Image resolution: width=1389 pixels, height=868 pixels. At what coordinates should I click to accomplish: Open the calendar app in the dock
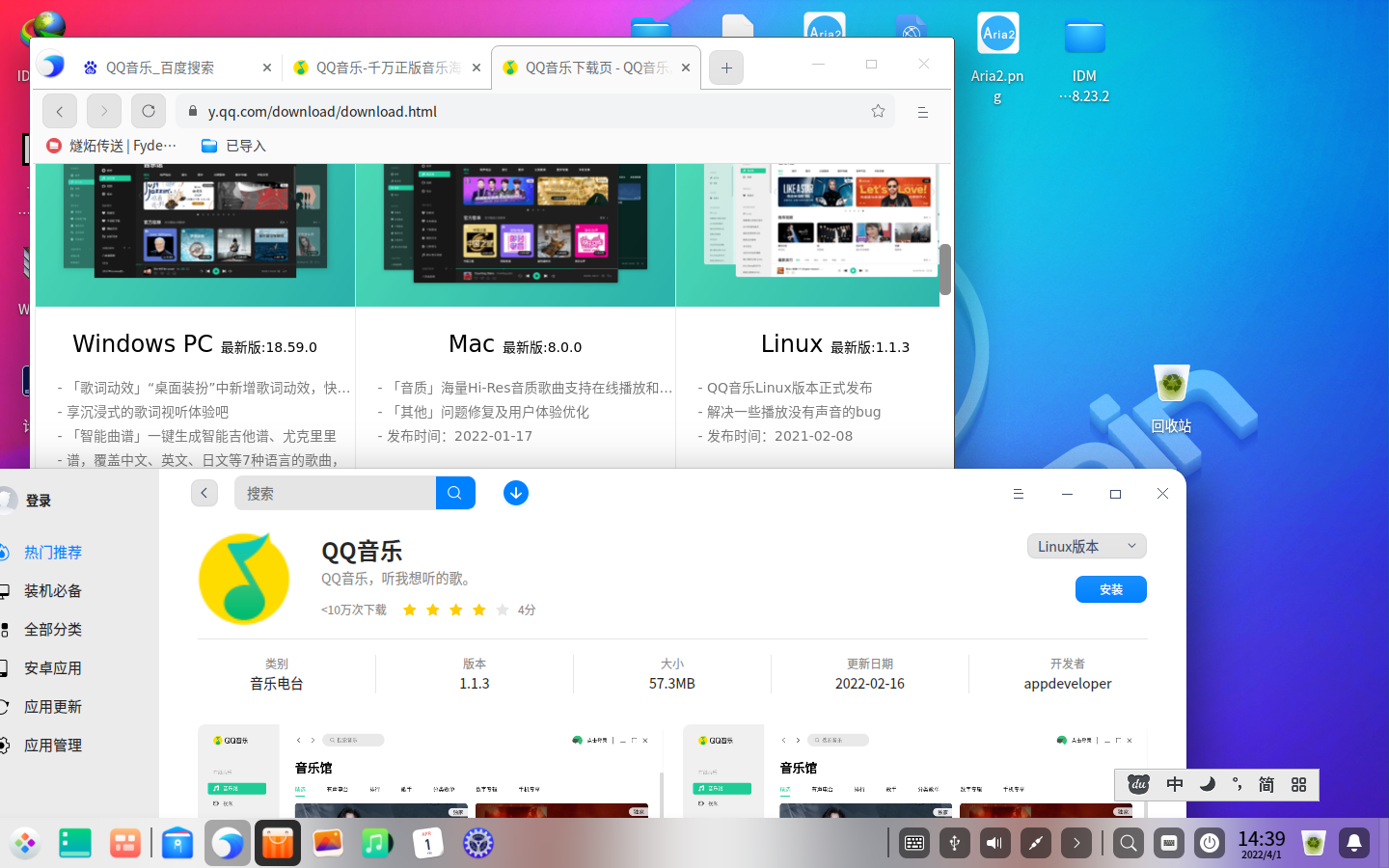tap(427, 844)
